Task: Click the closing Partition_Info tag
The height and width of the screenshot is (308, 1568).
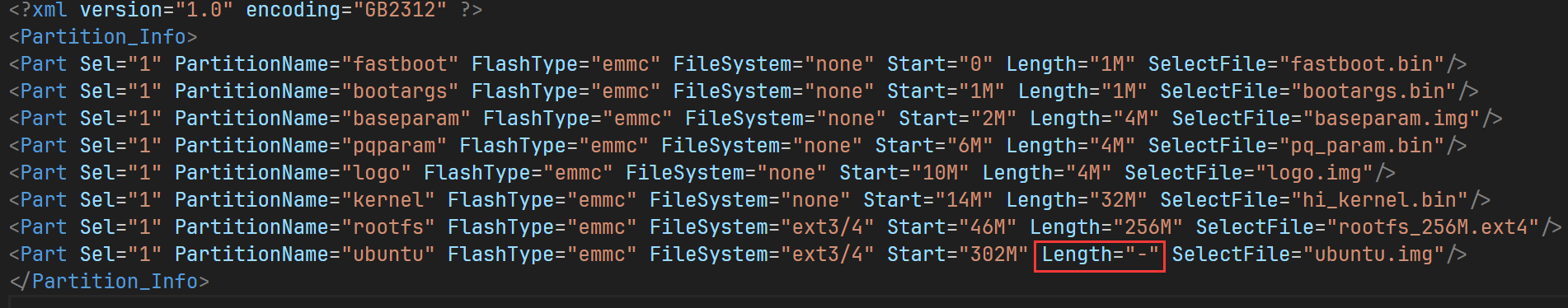Action: [109, 282]
